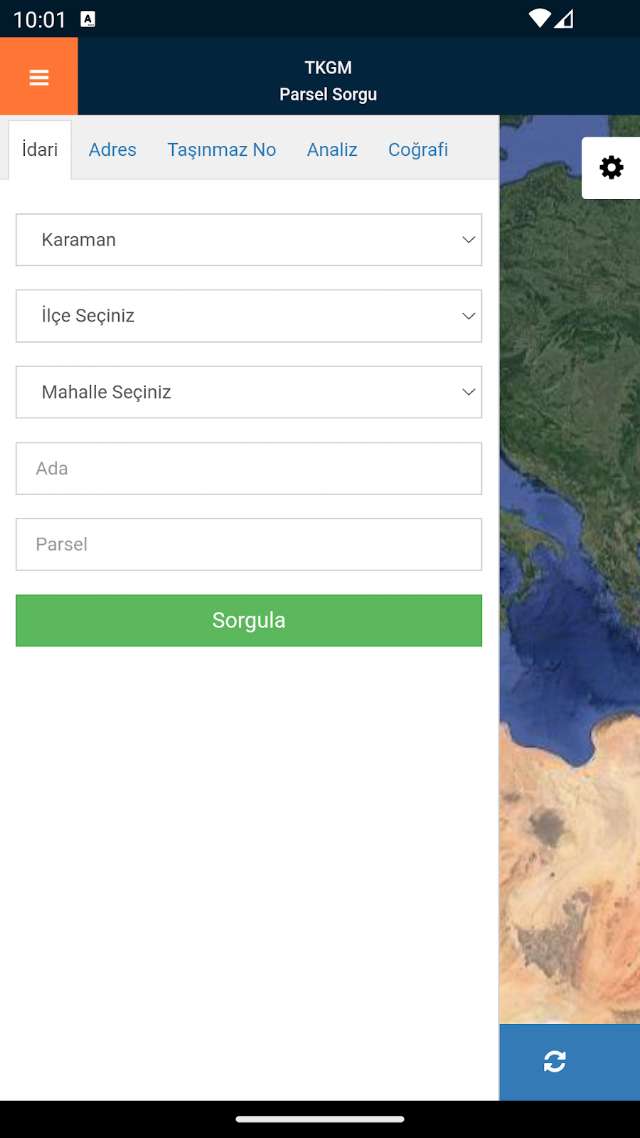Switch to the Adres tab
Viewport: 640px width, 1138px height.
[112, 150]
